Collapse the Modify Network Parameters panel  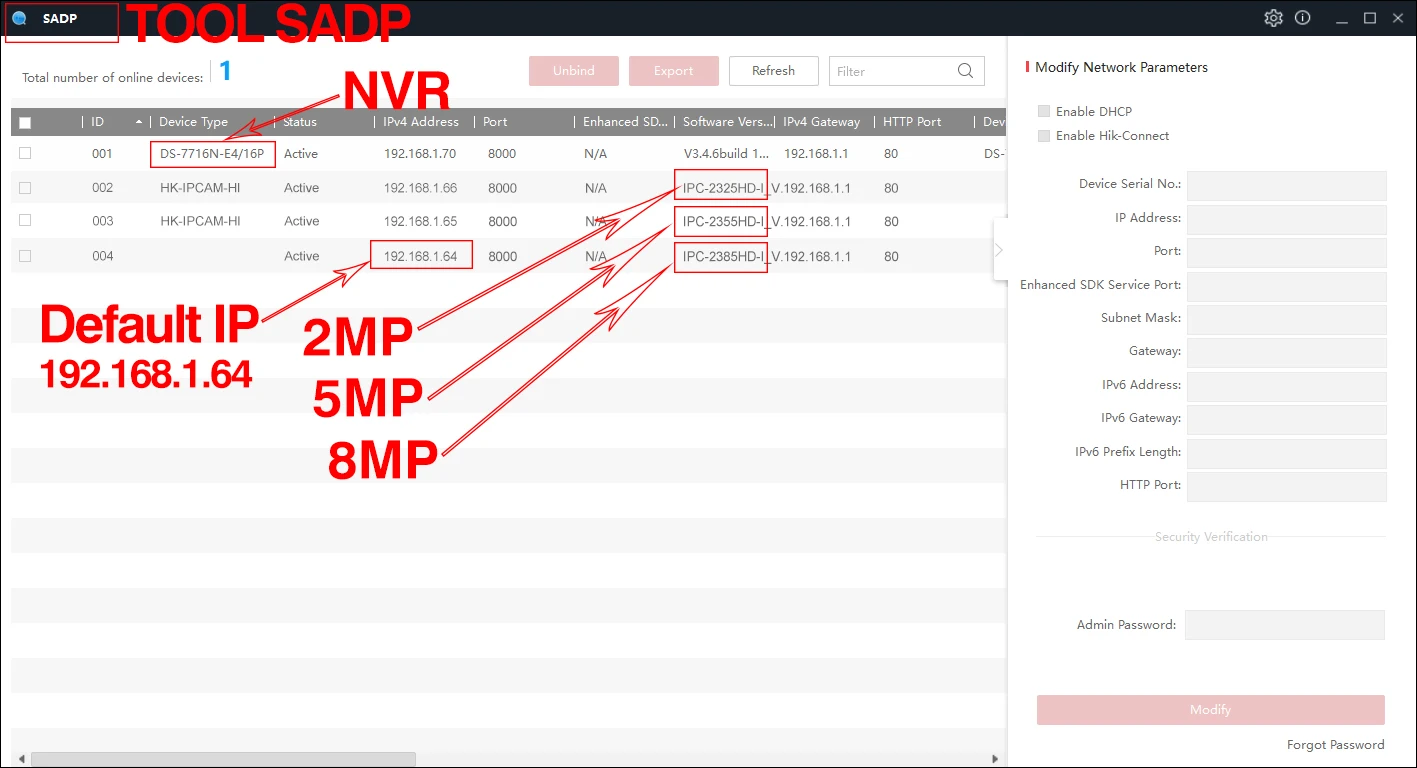point(1000,250)
